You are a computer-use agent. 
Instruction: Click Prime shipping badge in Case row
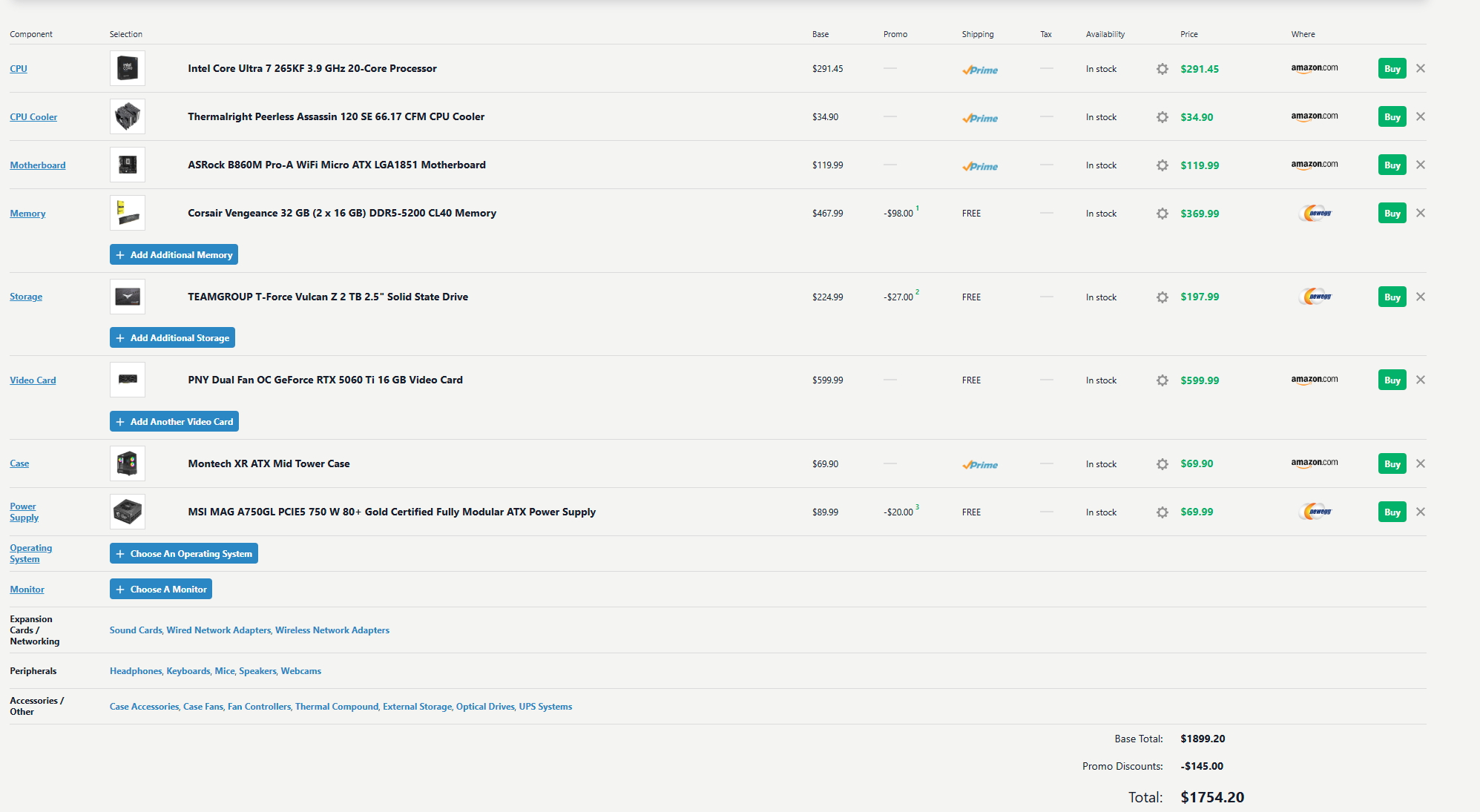[980, 464]
